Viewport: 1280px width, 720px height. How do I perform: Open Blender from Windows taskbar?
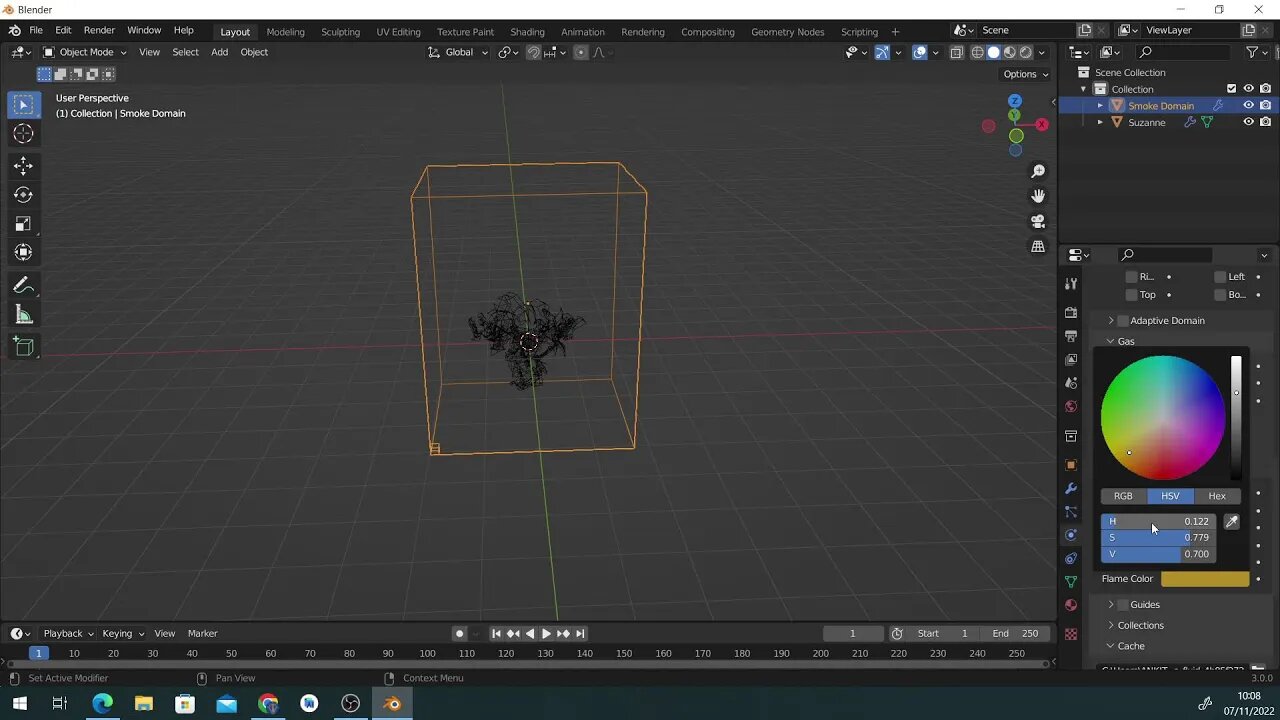tap(392, 704)
